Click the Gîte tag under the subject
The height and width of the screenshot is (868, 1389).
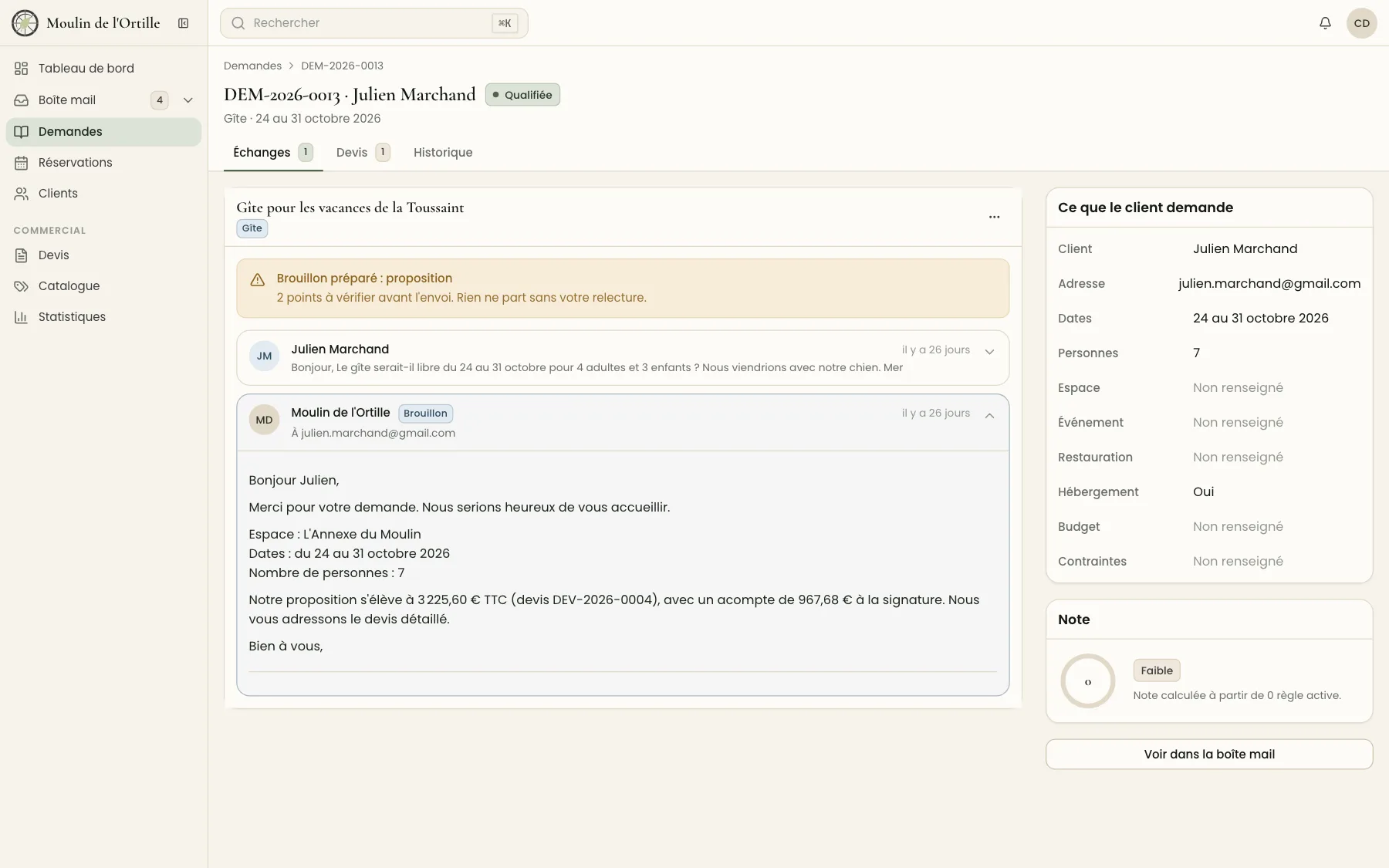click(x=252, y=228)
